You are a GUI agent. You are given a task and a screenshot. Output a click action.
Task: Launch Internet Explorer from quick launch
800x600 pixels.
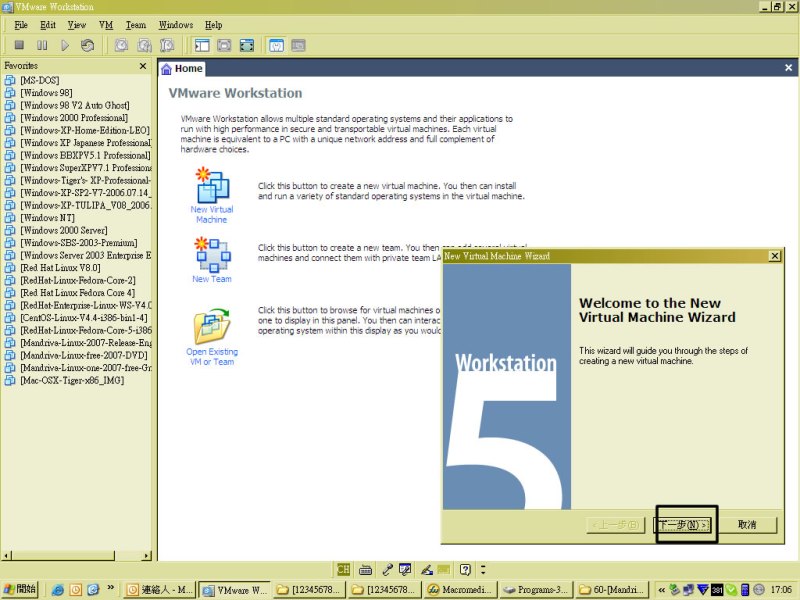pos(58,590)
